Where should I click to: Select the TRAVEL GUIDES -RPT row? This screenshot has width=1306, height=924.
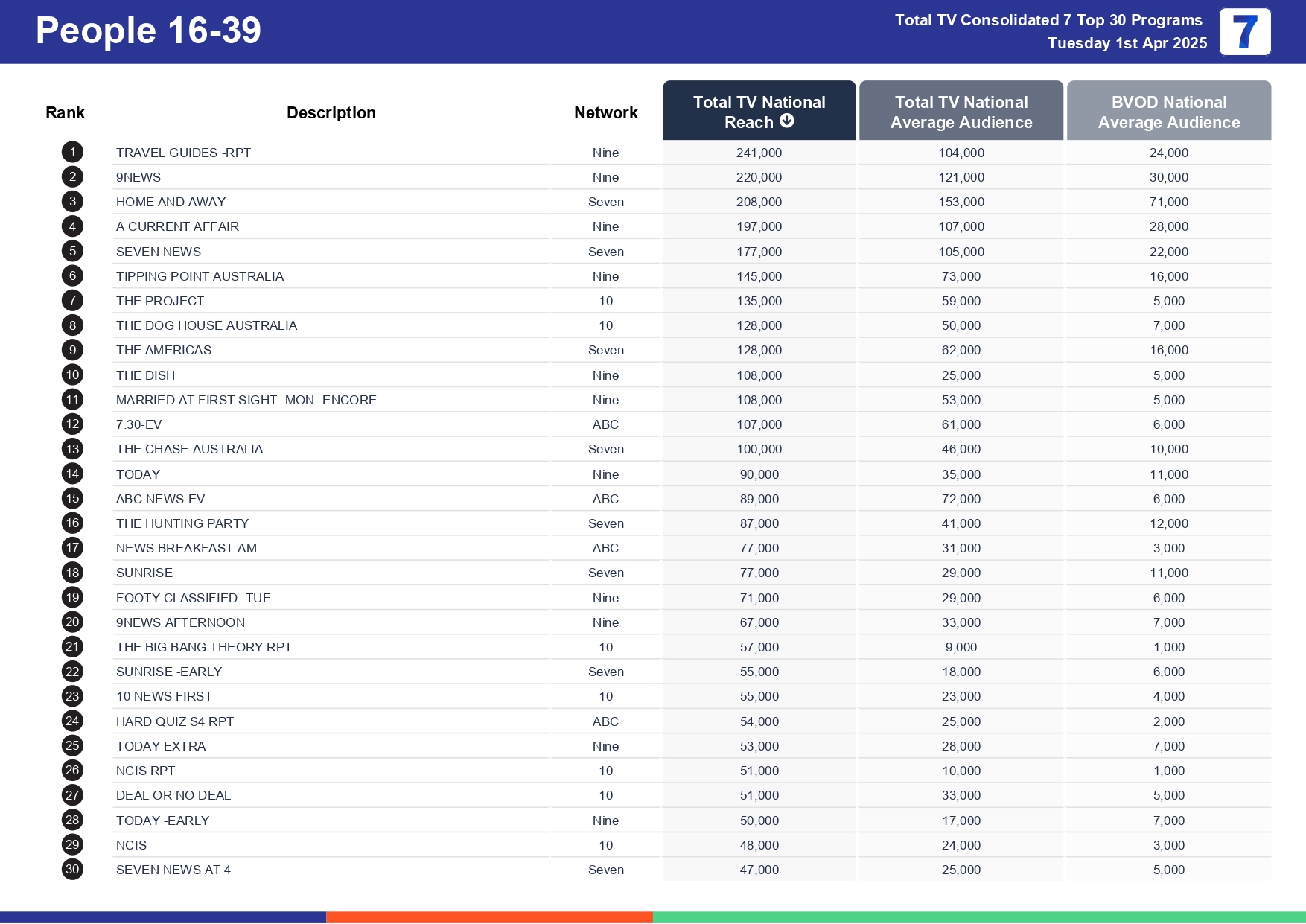pos(183,152)
